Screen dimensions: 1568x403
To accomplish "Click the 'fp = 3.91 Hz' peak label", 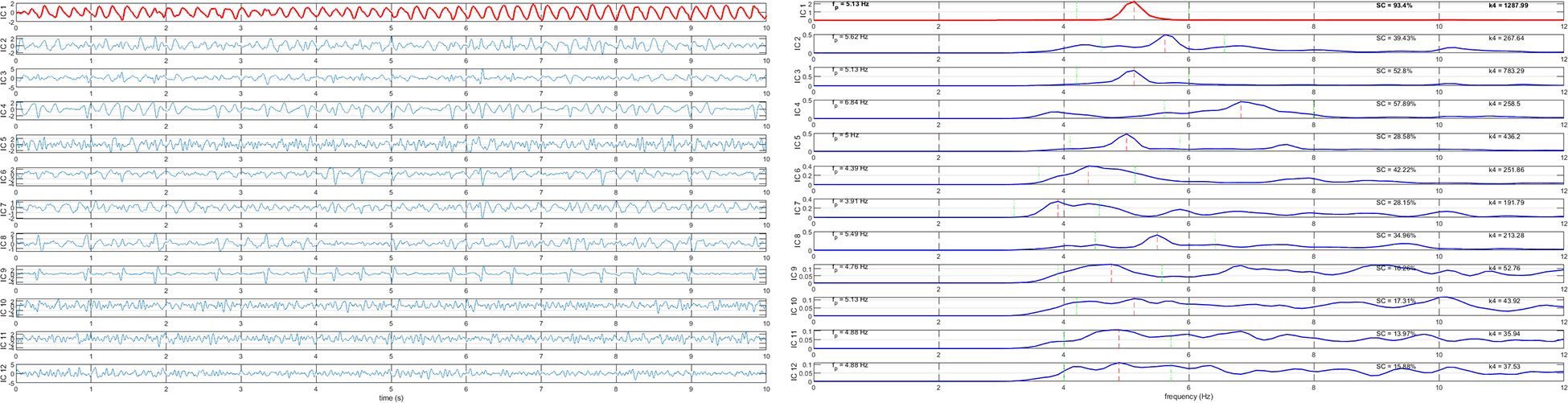I will [x=850, y=202].
